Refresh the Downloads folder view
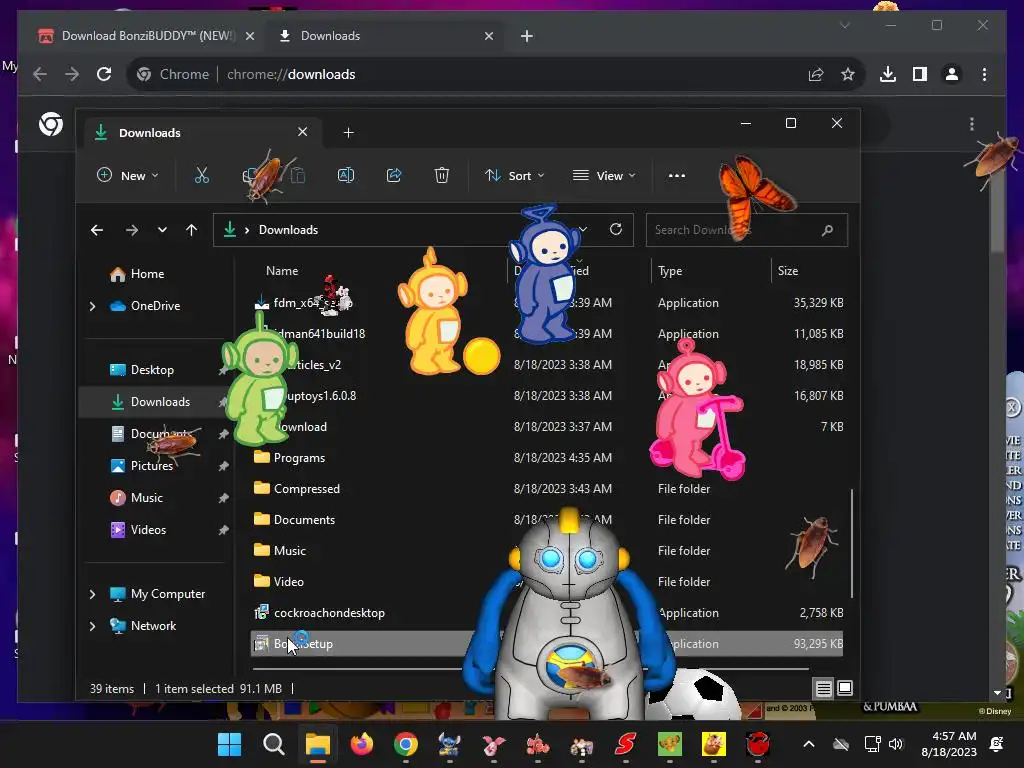This screenshot has width=1024, height=768. [x=615, y=229]
